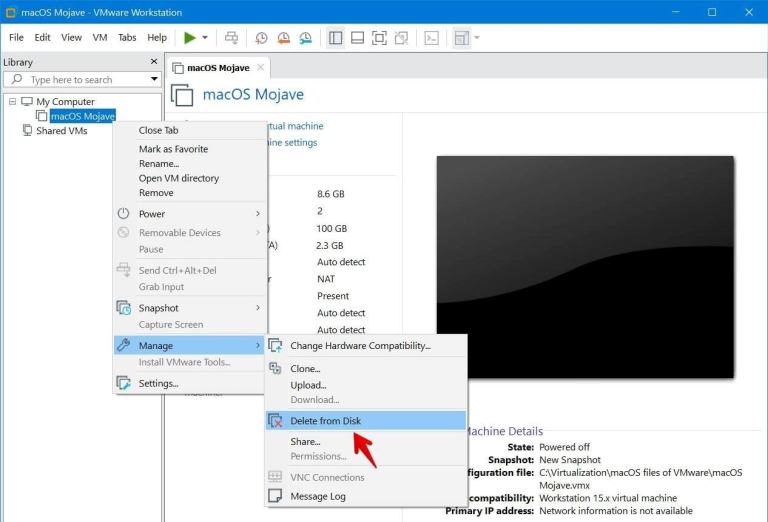Open the Help menu
Image resolution: width=768 pixels, height=522 pixels.
[x=157, y=38]
